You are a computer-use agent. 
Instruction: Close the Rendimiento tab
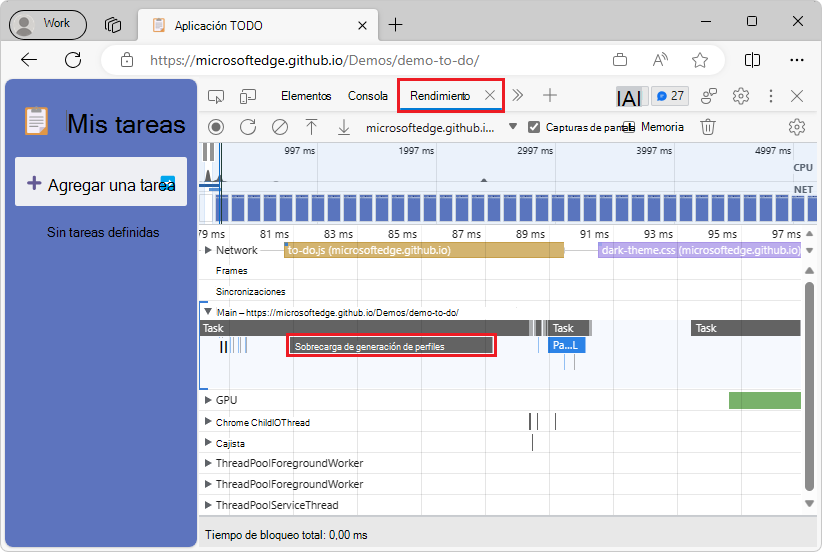(x=490, y=95)
